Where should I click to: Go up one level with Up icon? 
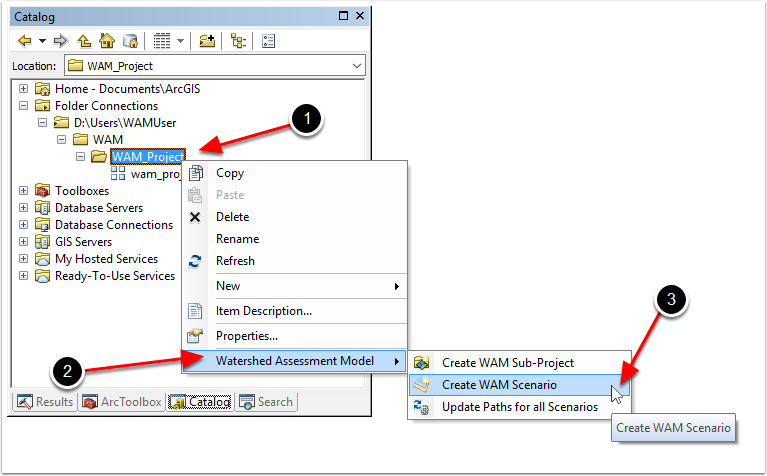click(85, 41)
